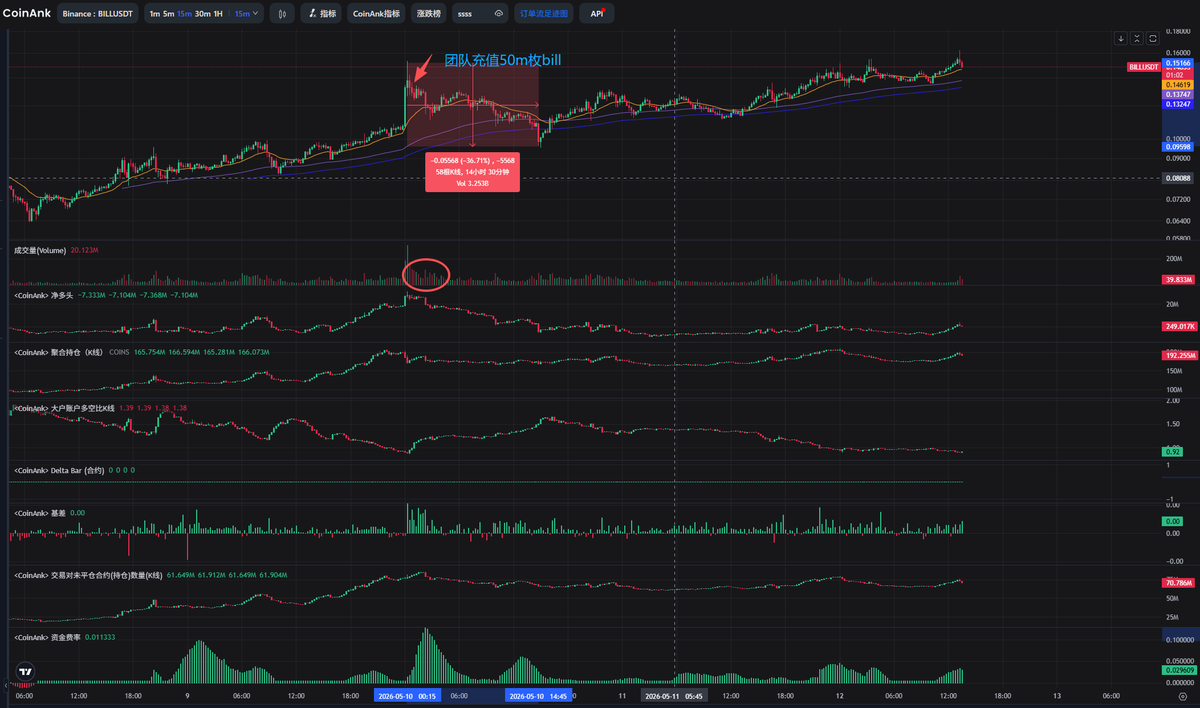Image resolution: width=1200 pixels, height=708 pixels.
Task: Click the 2026-05-10 14:45 time marker
Action: point(538,694)
